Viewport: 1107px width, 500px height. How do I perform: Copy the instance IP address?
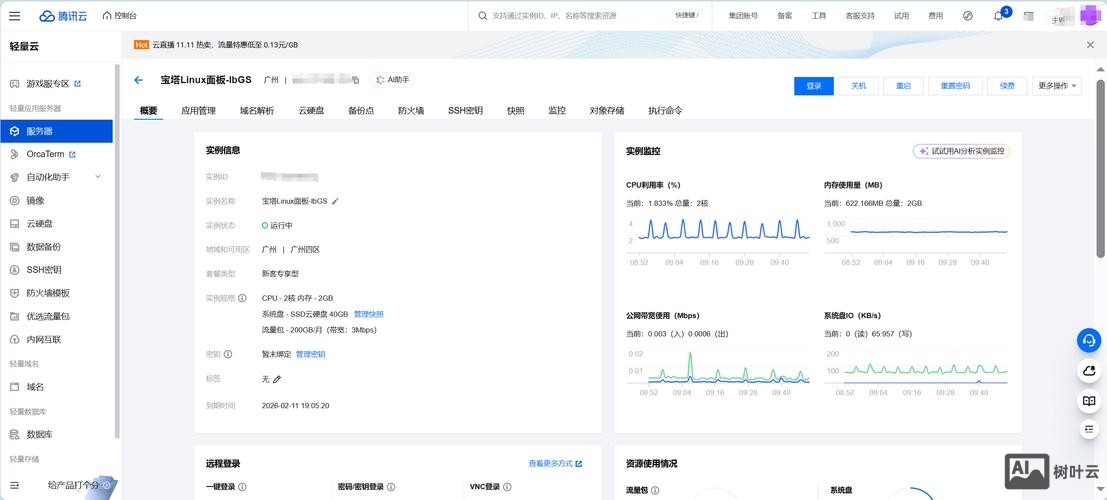[356, 80]
